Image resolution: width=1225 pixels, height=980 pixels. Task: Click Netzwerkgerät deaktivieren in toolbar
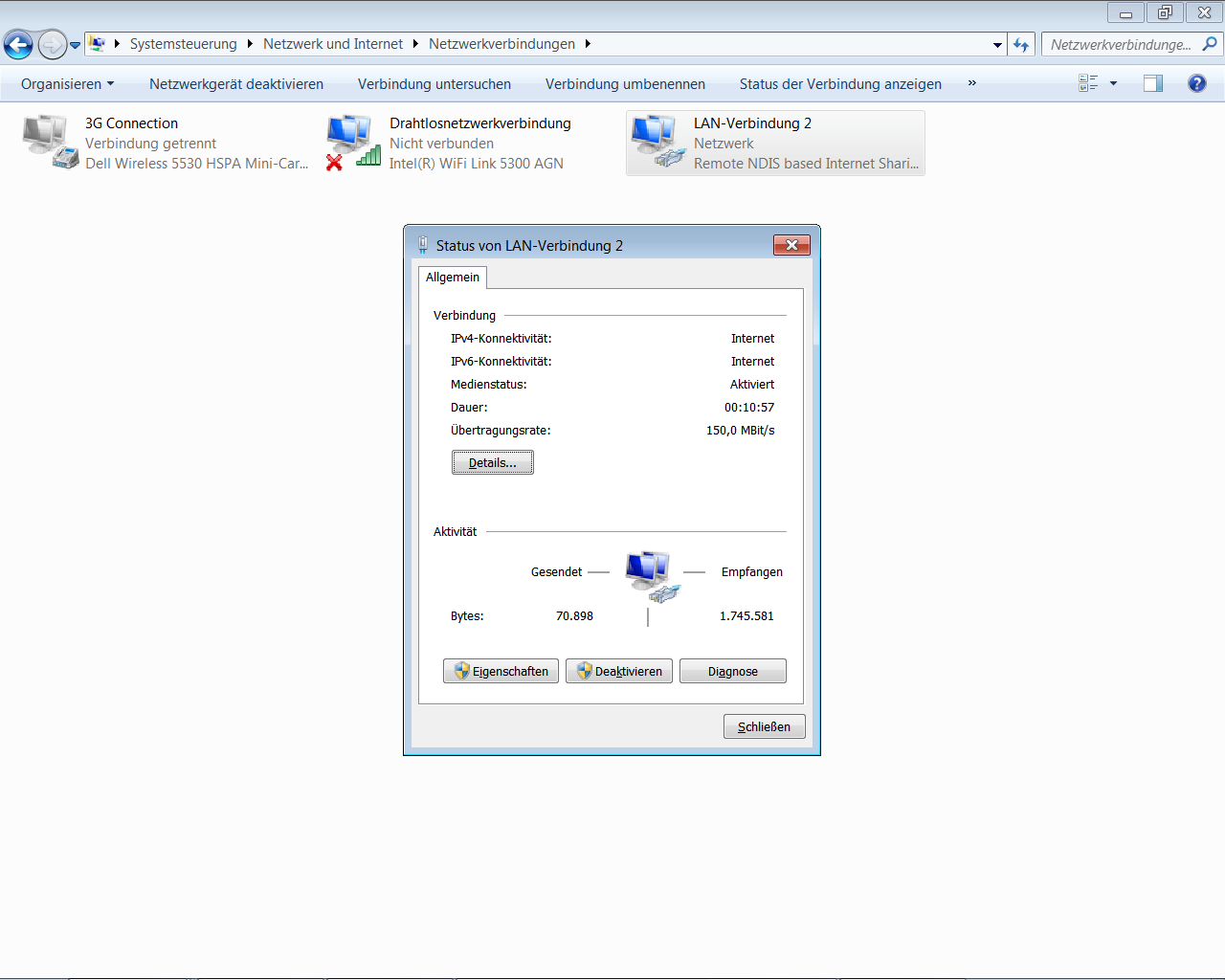click(x=235, y=84)
